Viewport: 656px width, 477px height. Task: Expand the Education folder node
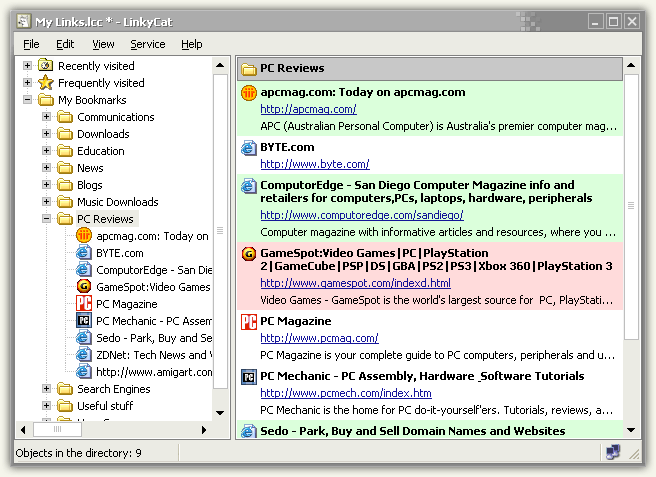(46, 151)
